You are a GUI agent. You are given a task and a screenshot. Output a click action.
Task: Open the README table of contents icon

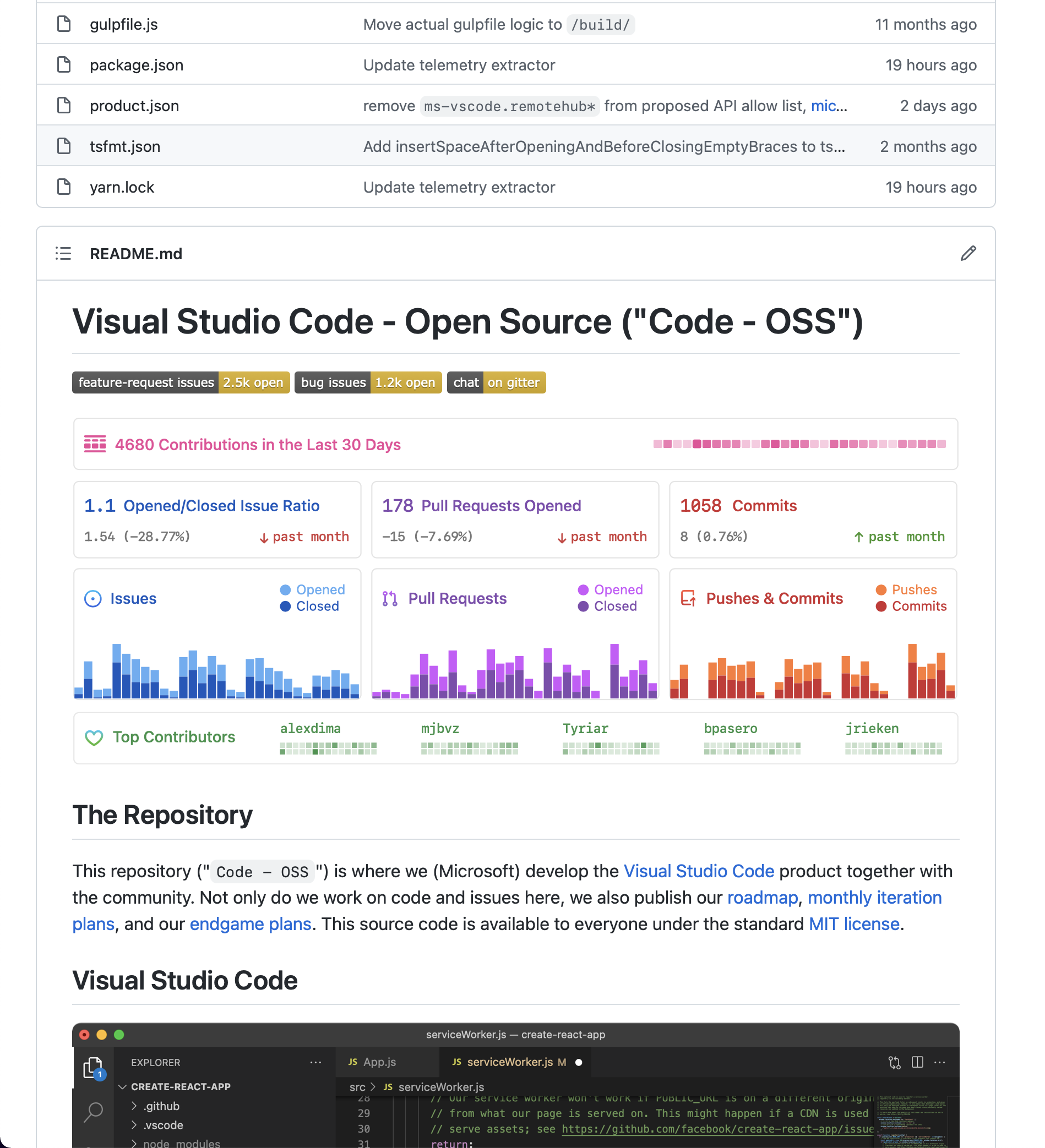pos(63,253)
